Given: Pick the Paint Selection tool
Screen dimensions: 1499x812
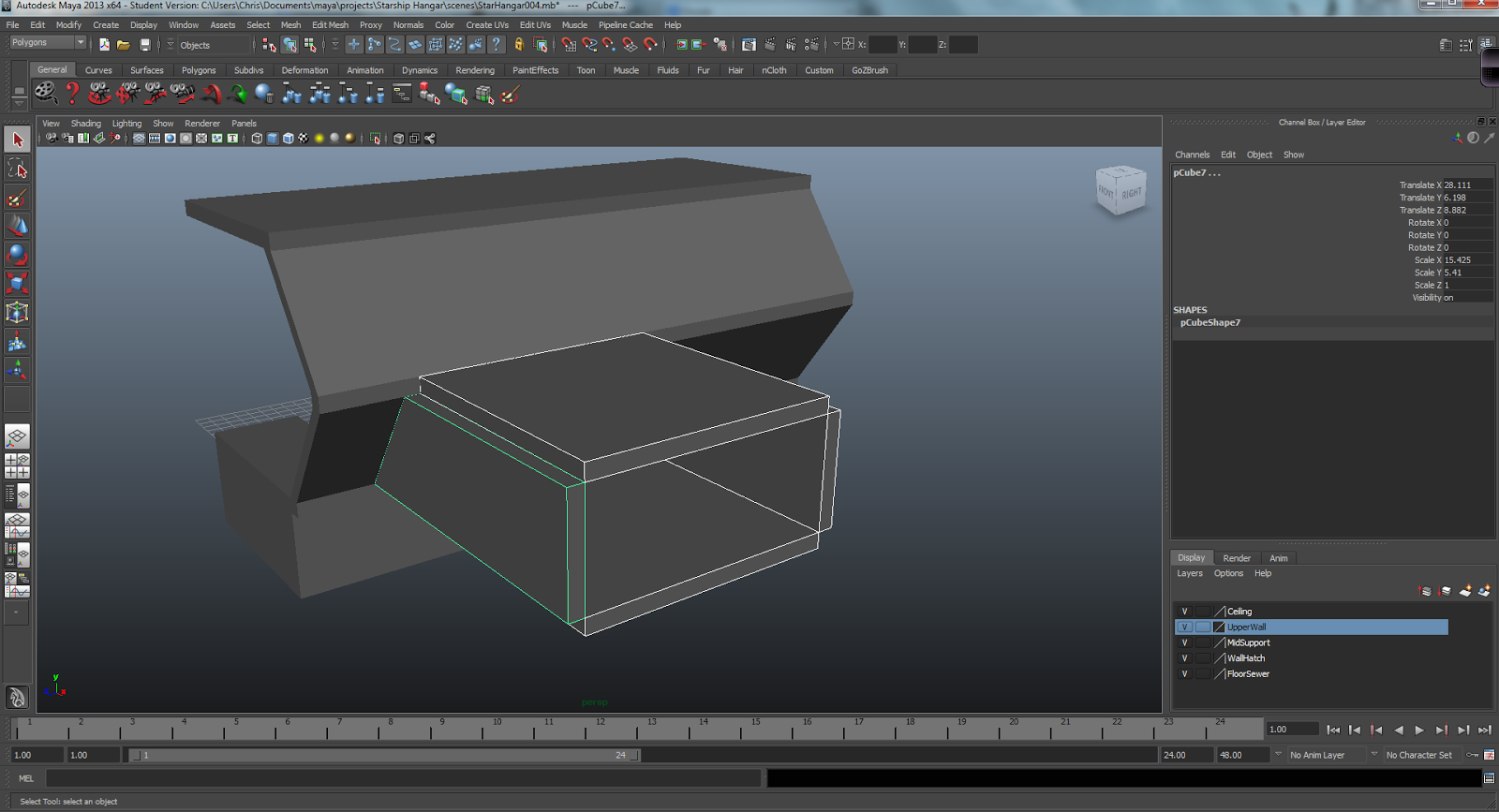Looking at the screenshot, I should (17, 198).
